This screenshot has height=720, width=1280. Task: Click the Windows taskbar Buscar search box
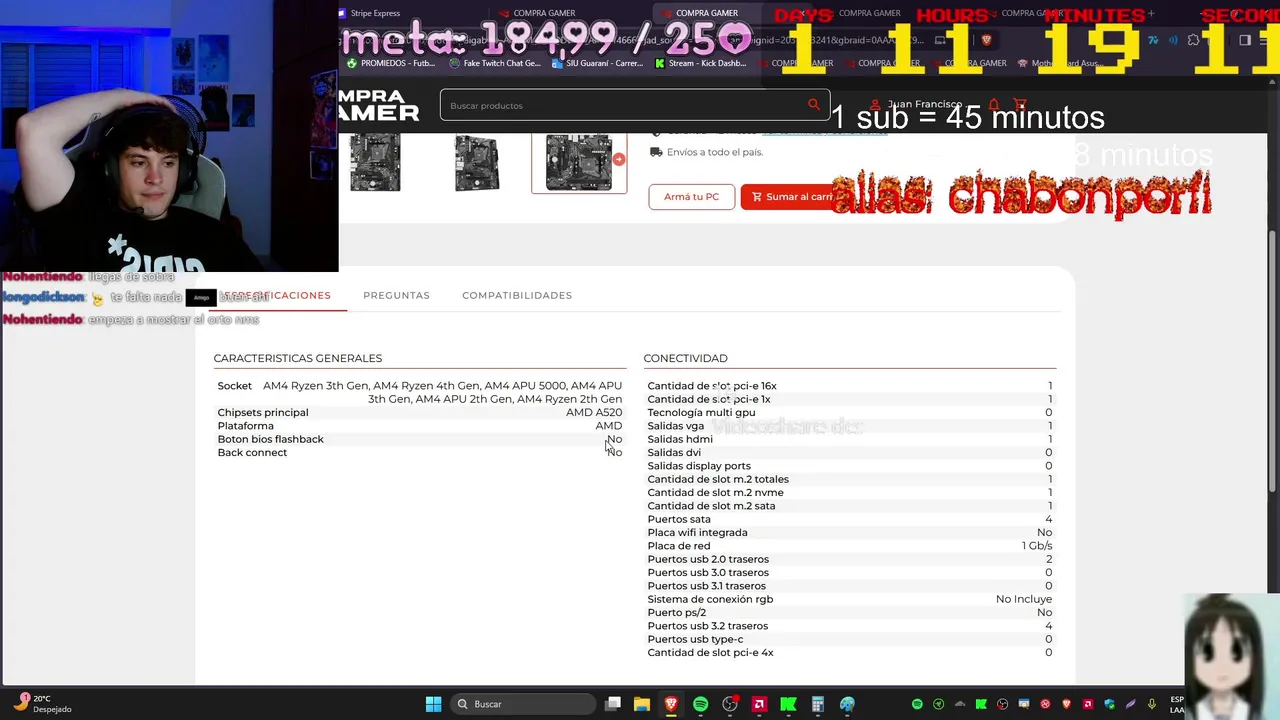[523, 704]
